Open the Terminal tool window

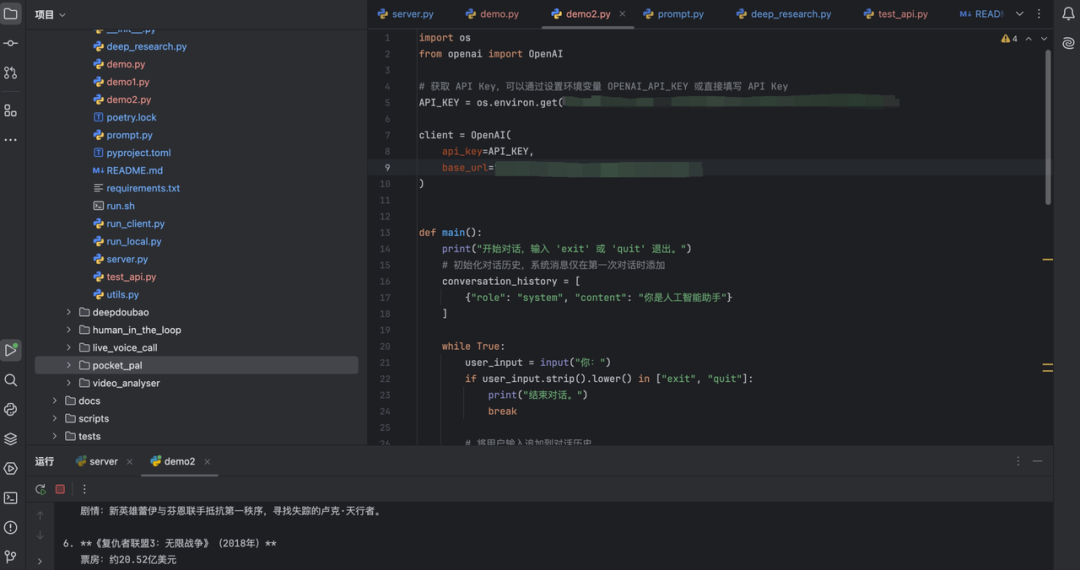pyautogui.click(x=11, y=497)
